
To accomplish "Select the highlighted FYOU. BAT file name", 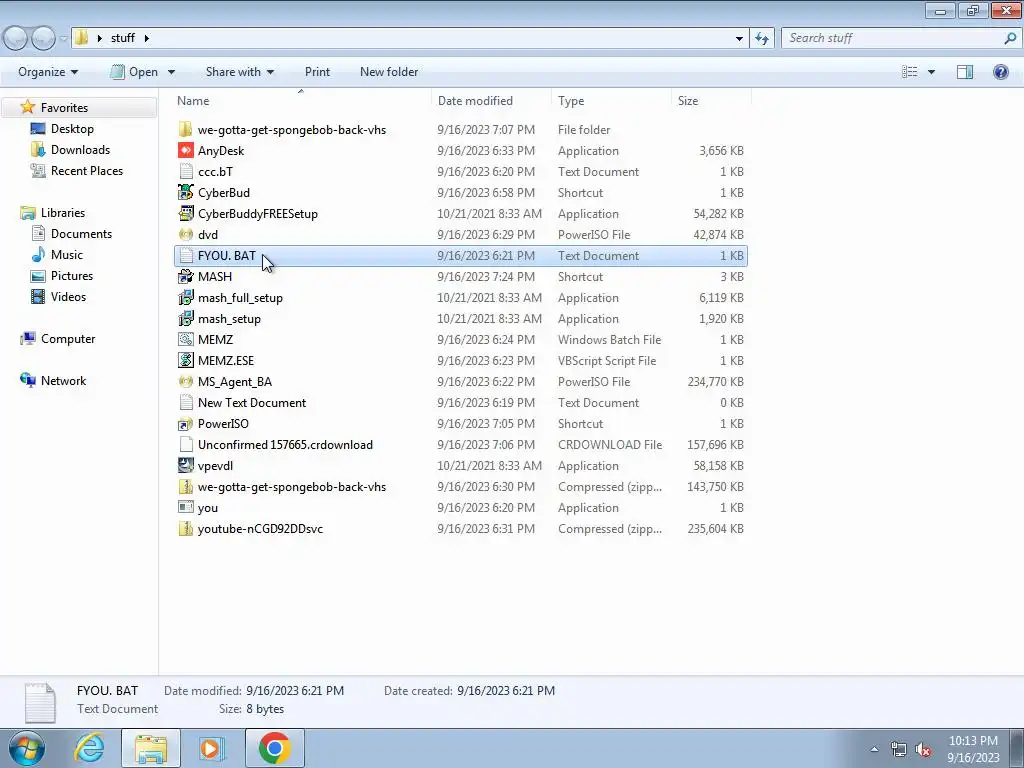I will [x=227, y=256].
